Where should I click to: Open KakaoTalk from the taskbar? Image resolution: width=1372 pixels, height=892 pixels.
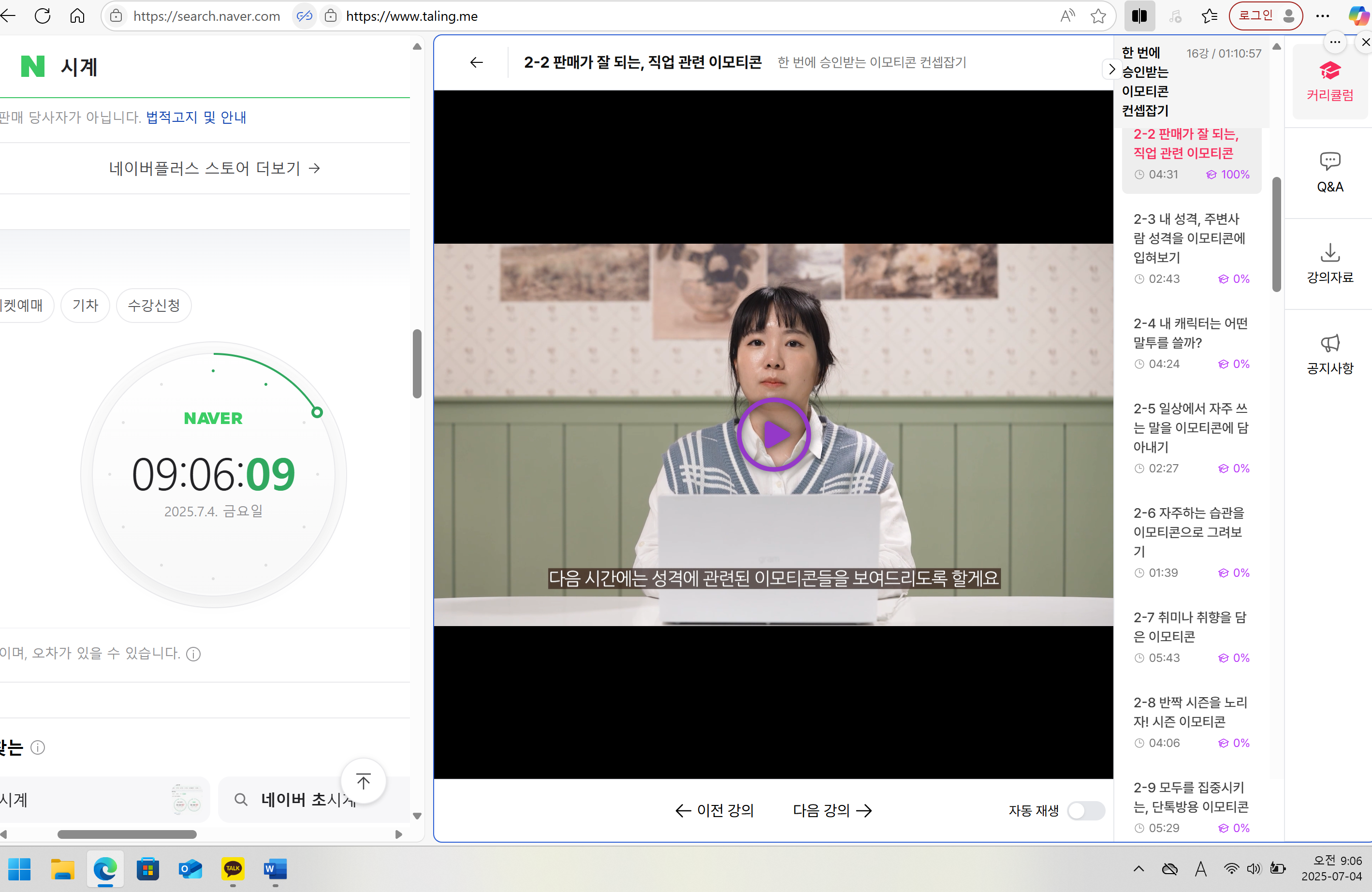click(x=233, y=868)
